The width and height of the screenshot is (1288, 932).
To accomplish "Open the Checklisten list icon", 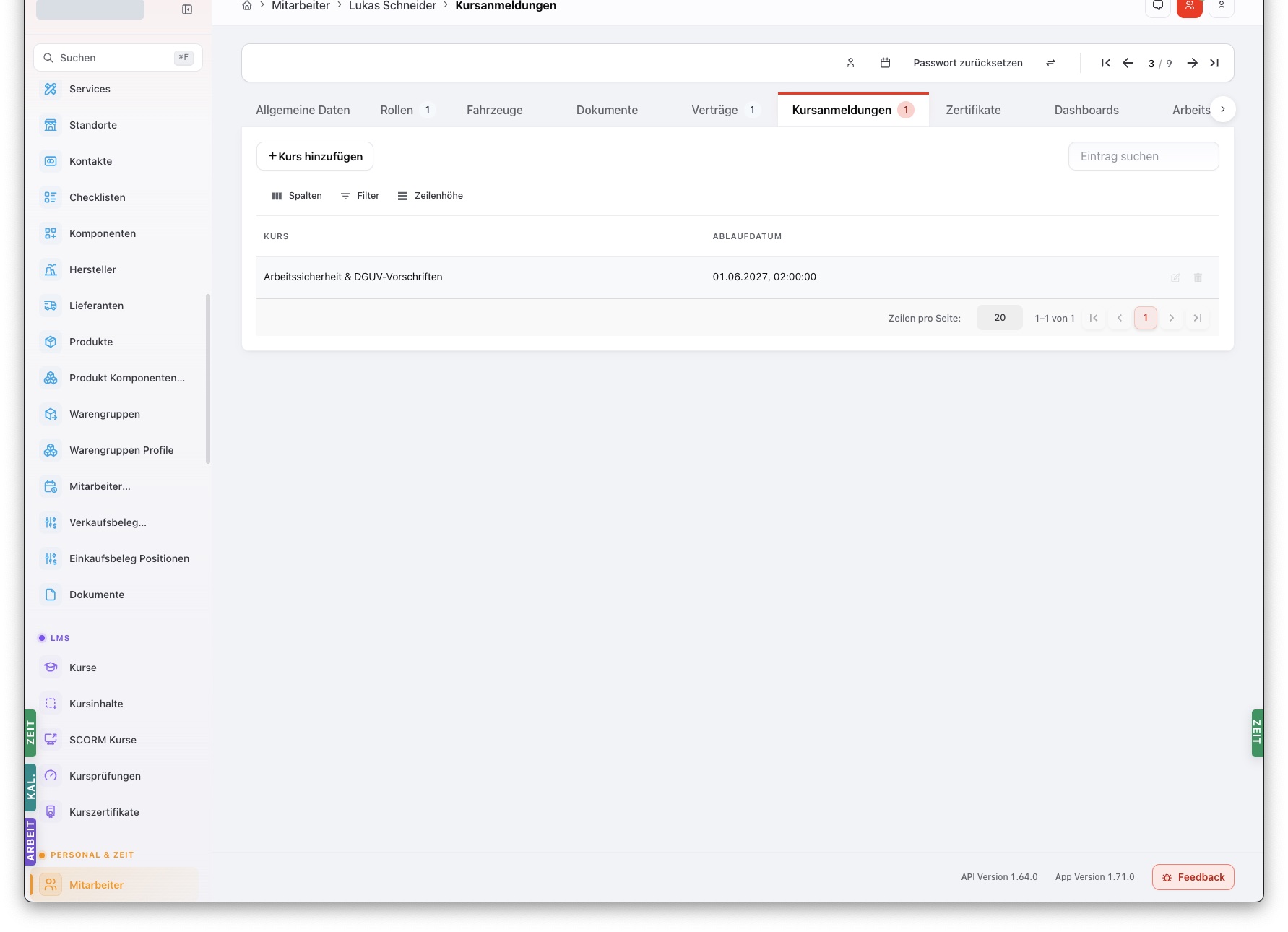I will click(x=51, y=197).
